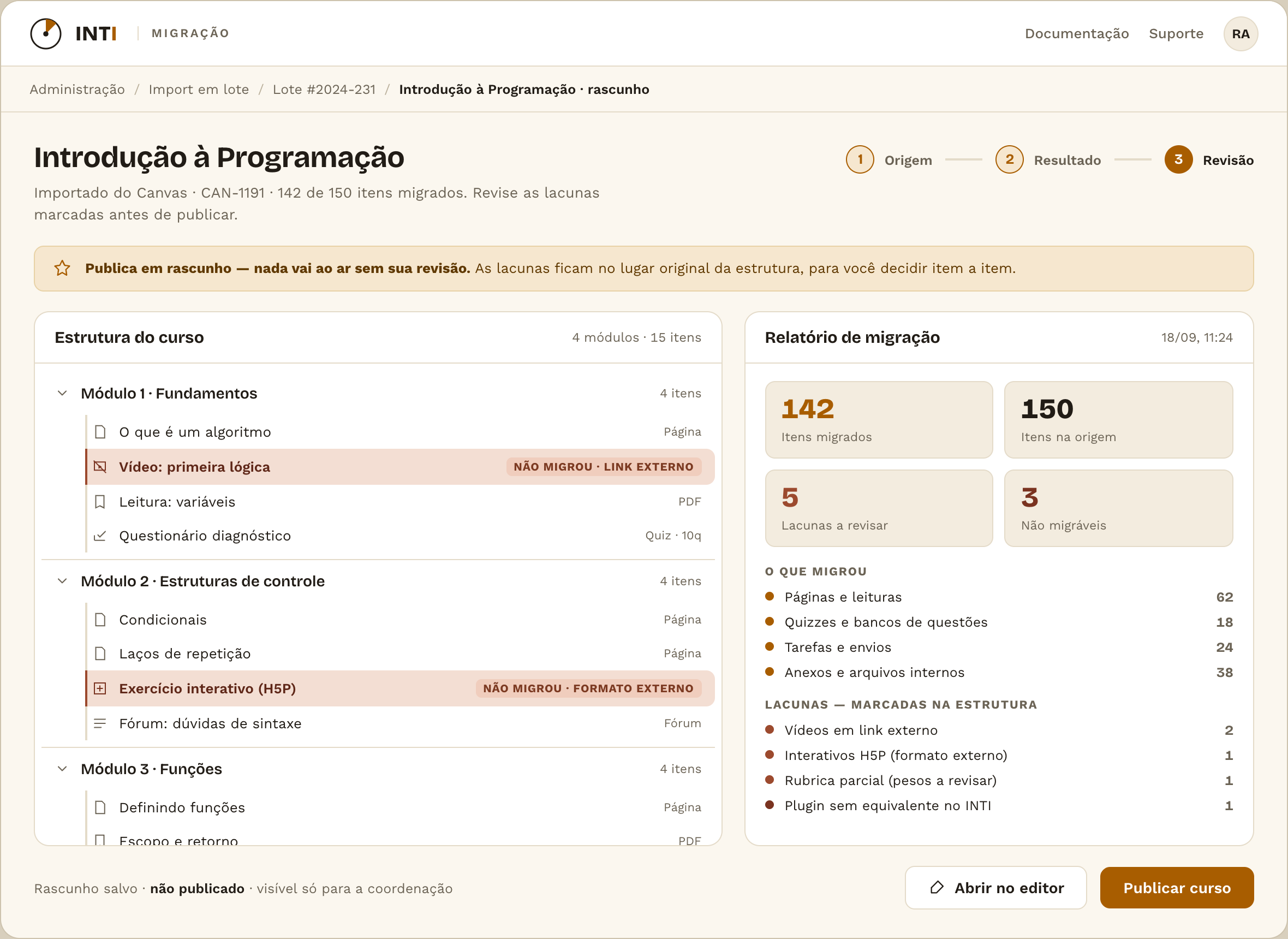Click Plugin sem equivalente no INTI entry
Screen dimensions: 1288x939
999,805
